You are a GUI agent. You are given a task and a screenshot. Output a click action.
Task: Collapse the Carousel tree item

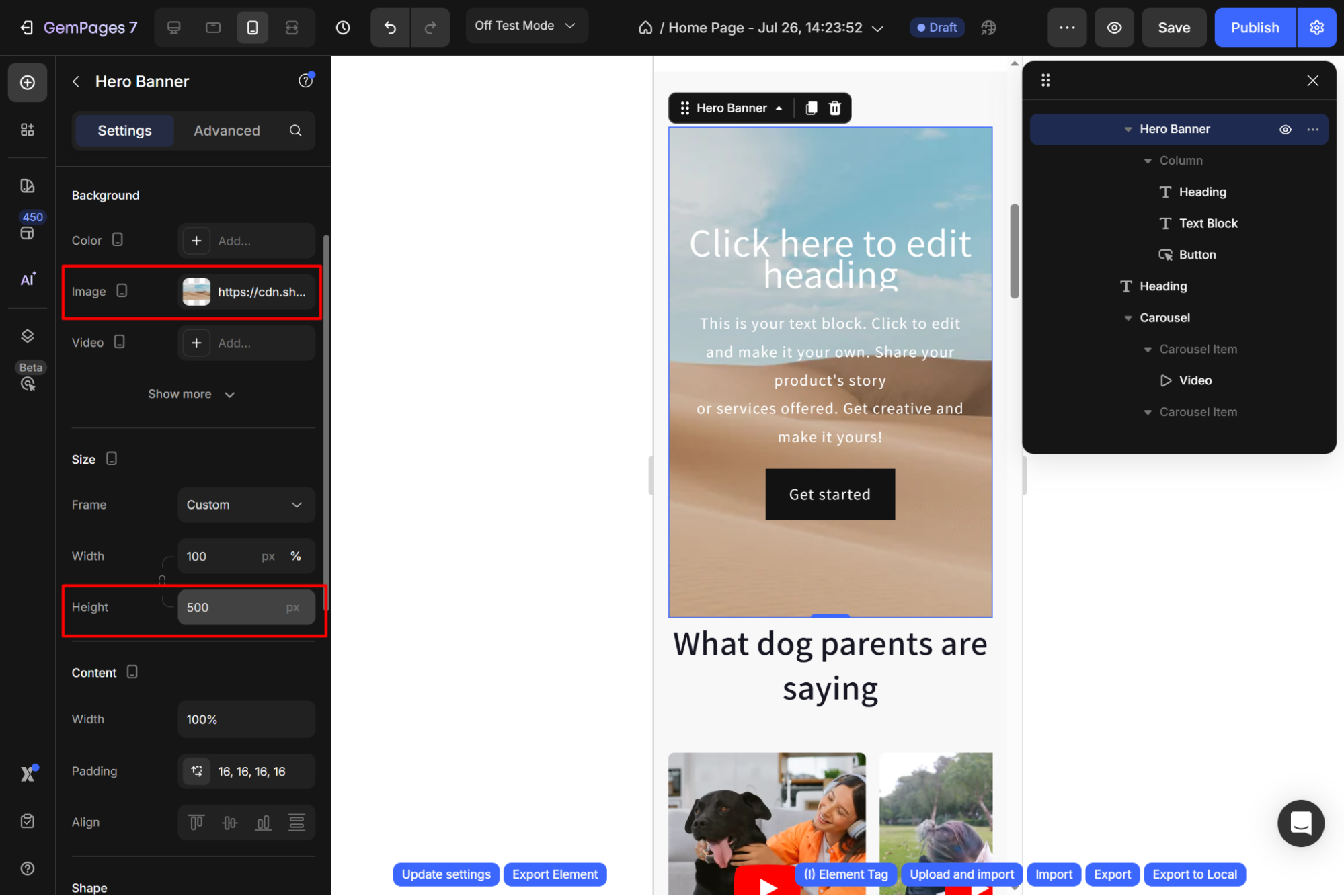tap(1128, 318)
